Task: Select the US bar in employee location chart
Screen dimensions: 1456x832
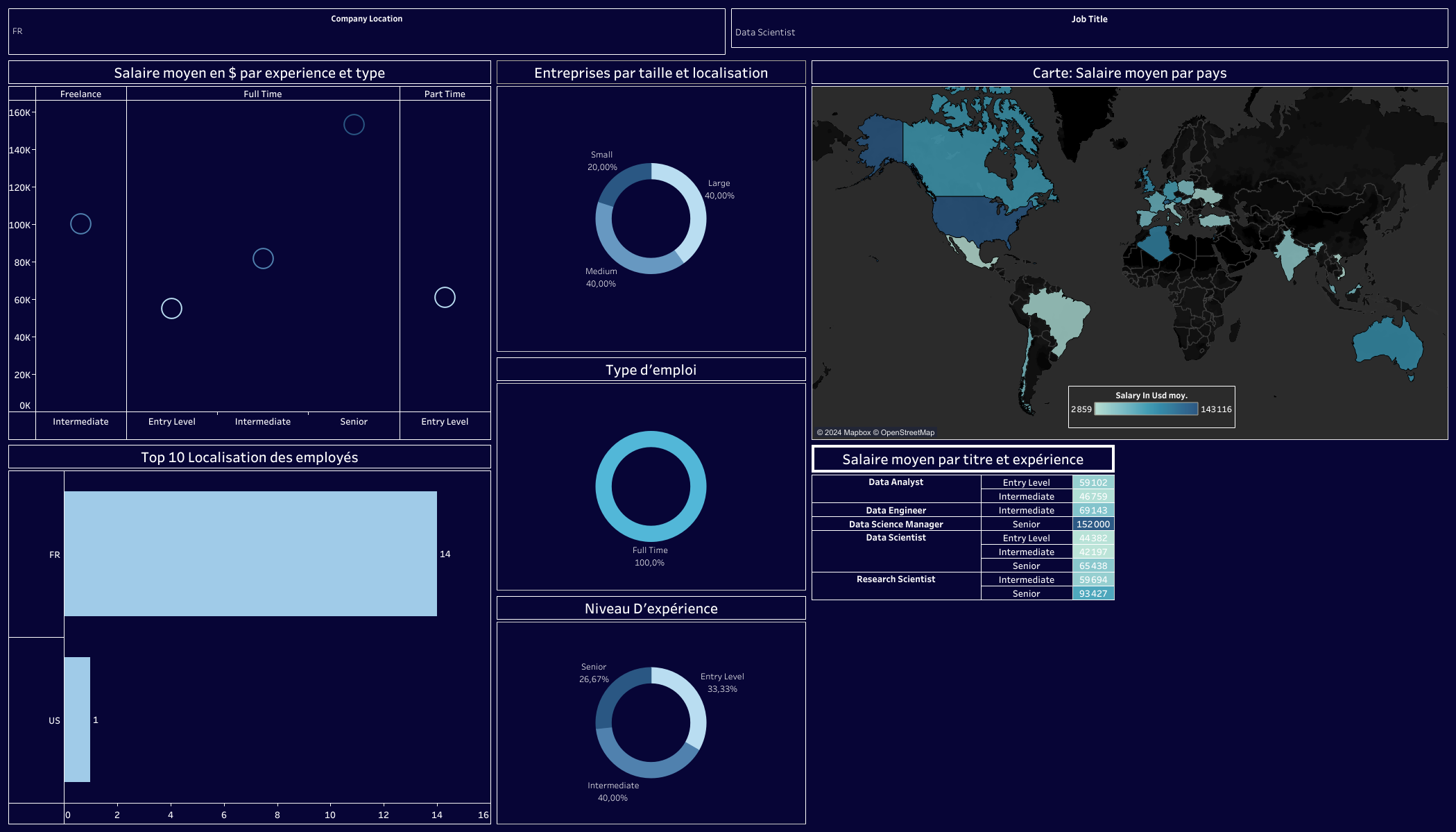Action: (x=77, y=719)
